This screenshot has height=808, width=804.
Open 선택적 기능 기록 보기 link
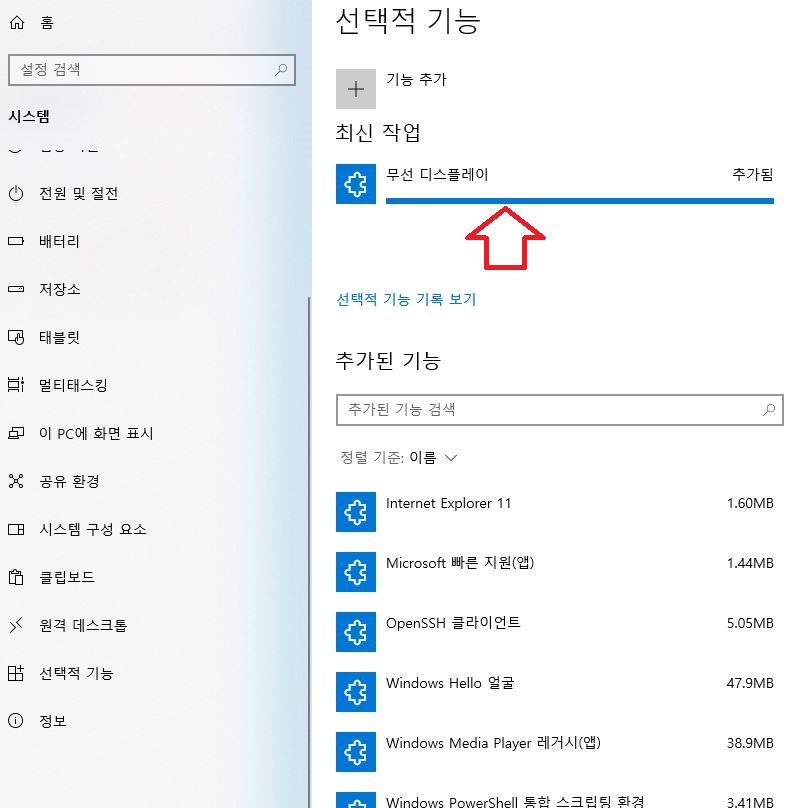[404, 300]
